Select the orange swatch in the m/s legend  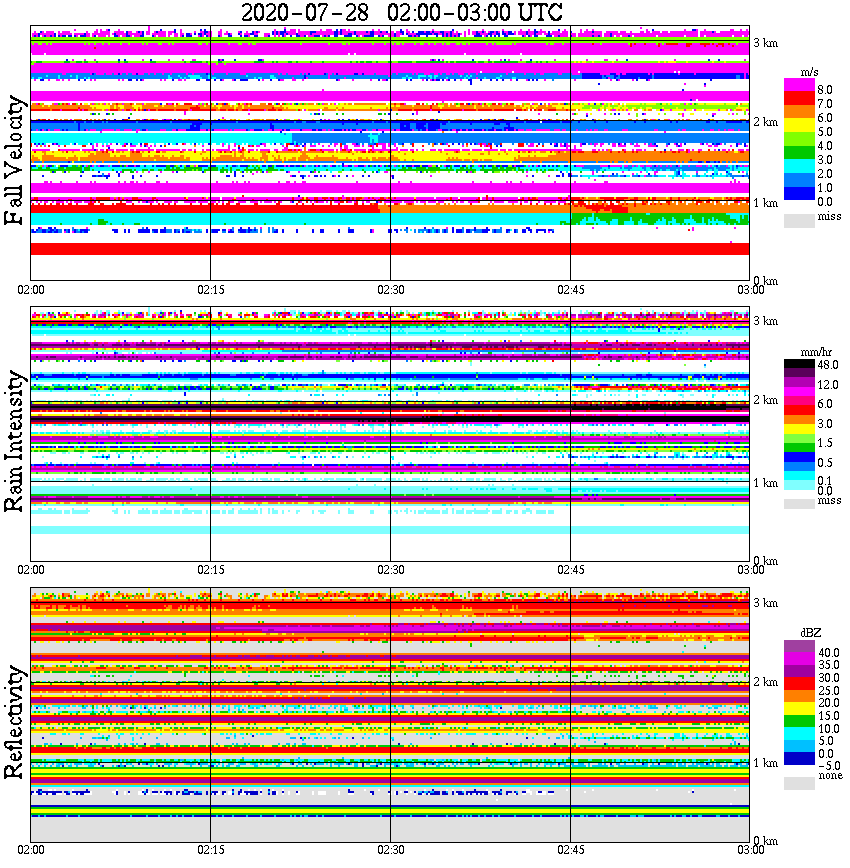point(799,112)
